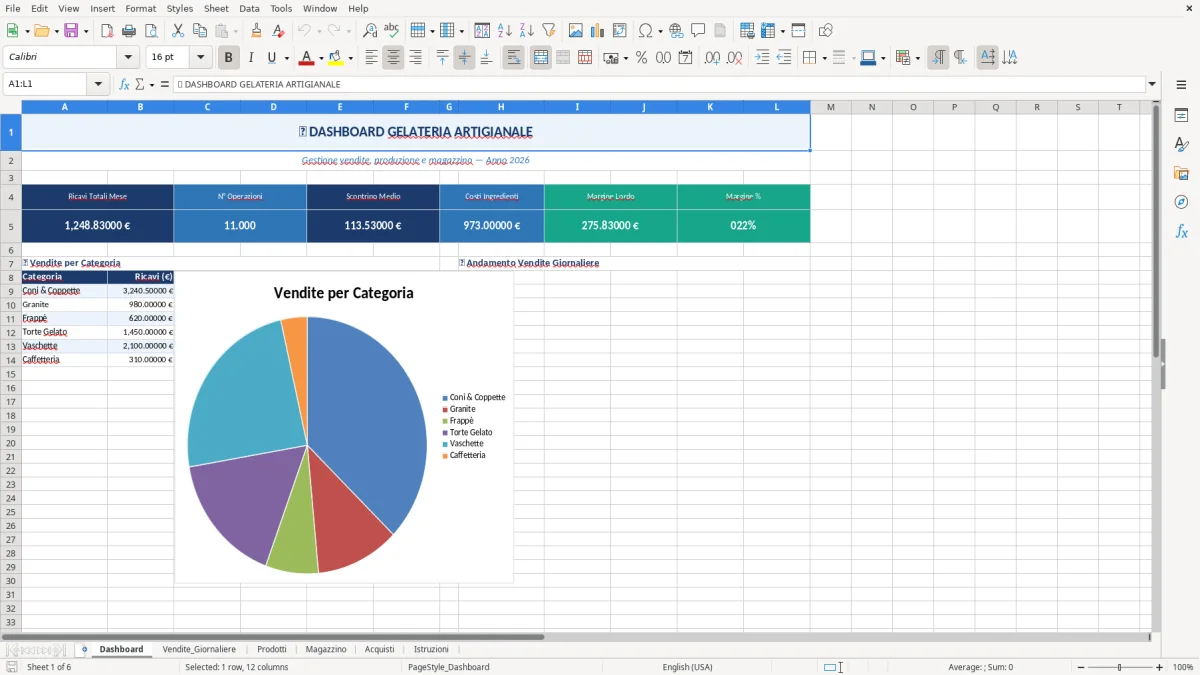1200x675 pixels.
Task: Click the Insert Image icon
Action: (576, 31)
